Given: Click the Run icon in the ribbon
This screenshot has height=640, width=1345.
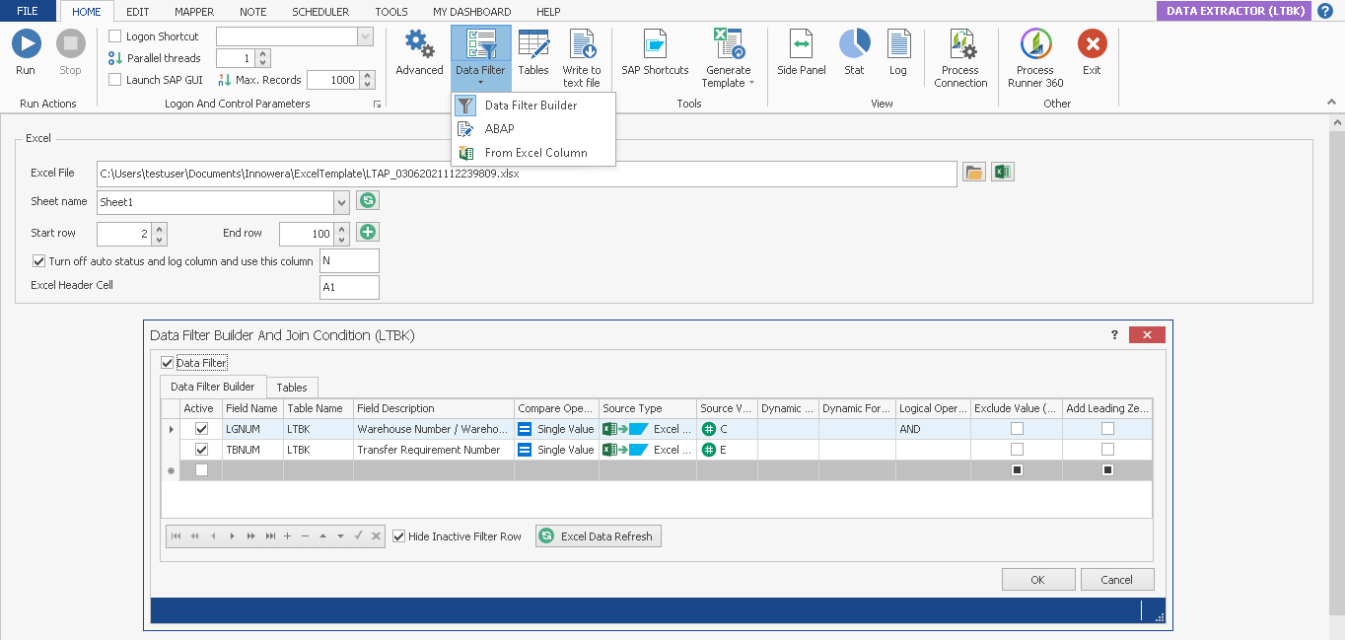Looking at the screenshot, I should coord(25,45).
